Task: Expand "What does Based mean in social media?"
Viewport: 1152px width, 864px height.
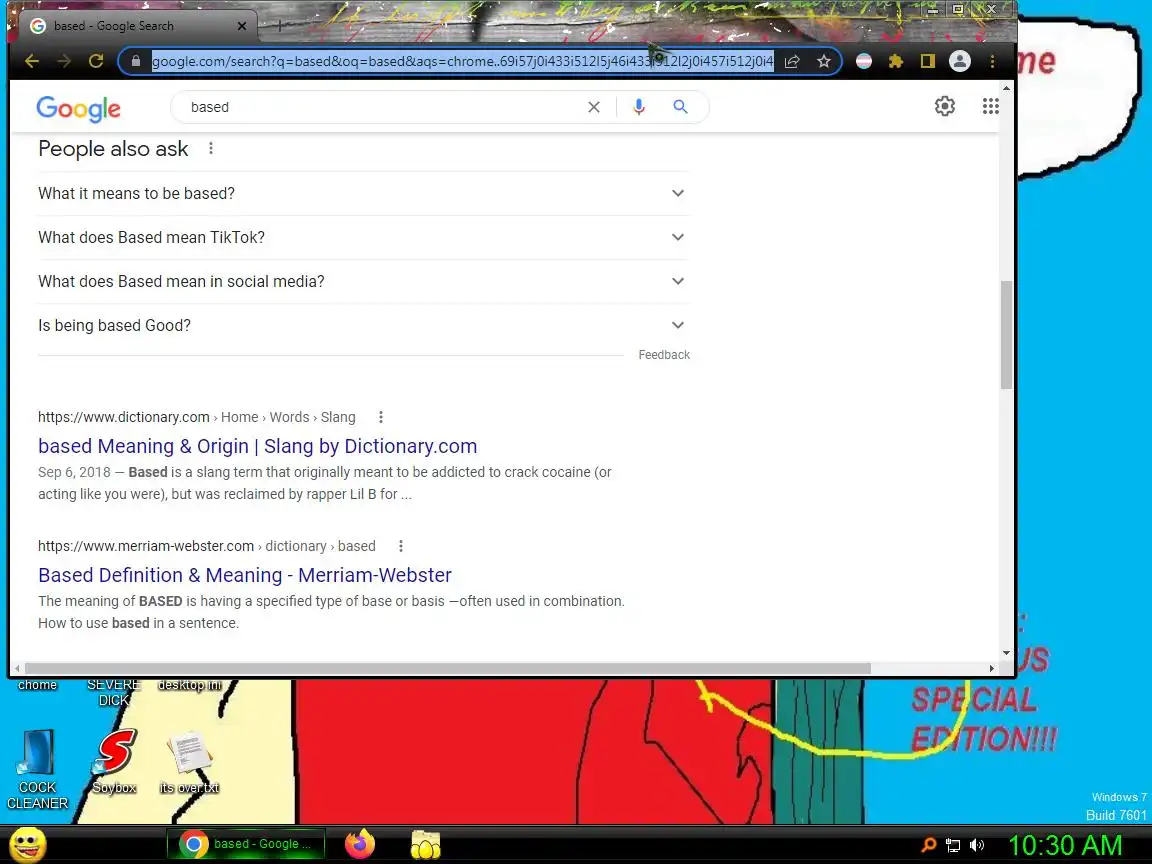Action: [363, 281]
